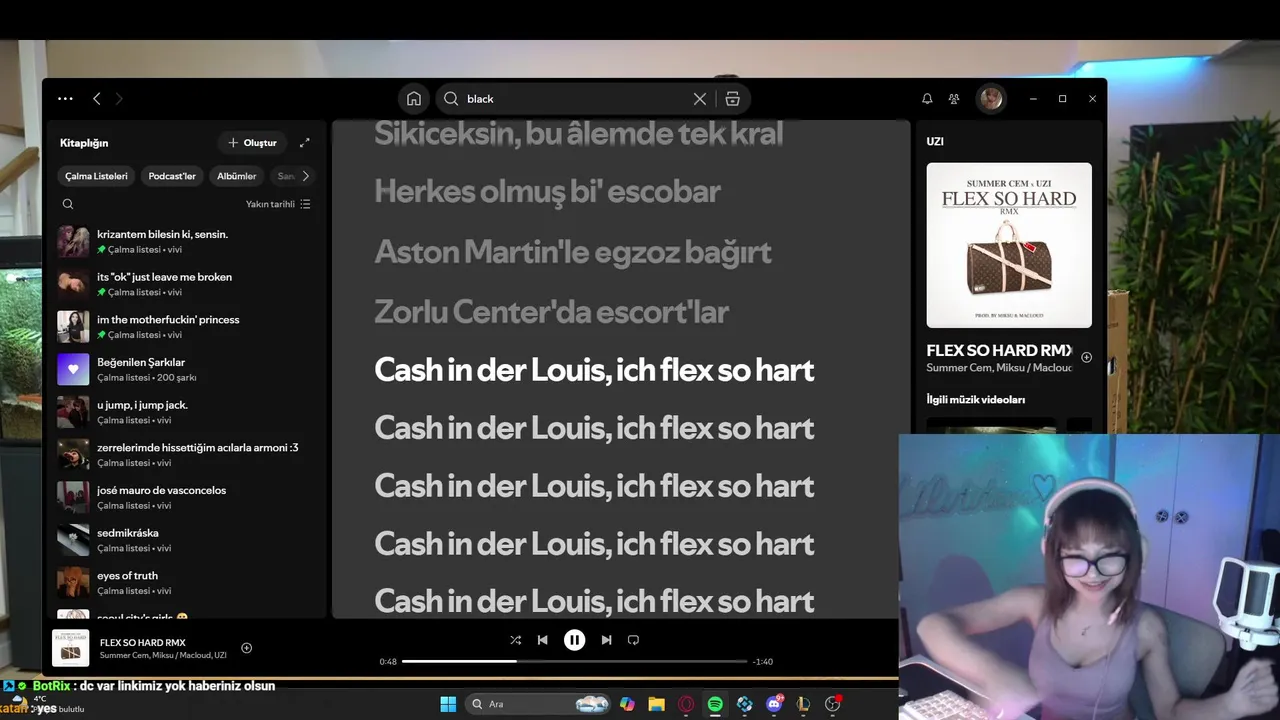1280x720 pixels.
Task: Select the Podcast'ler filter chip
Action: click(172, 176)
